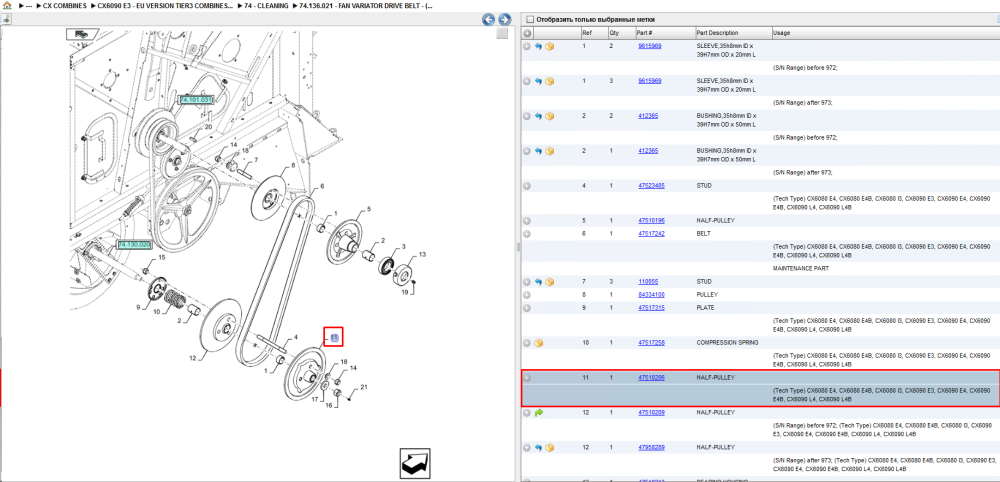
Task: Click plus icon on PLATE row
Action: [527, 308]
